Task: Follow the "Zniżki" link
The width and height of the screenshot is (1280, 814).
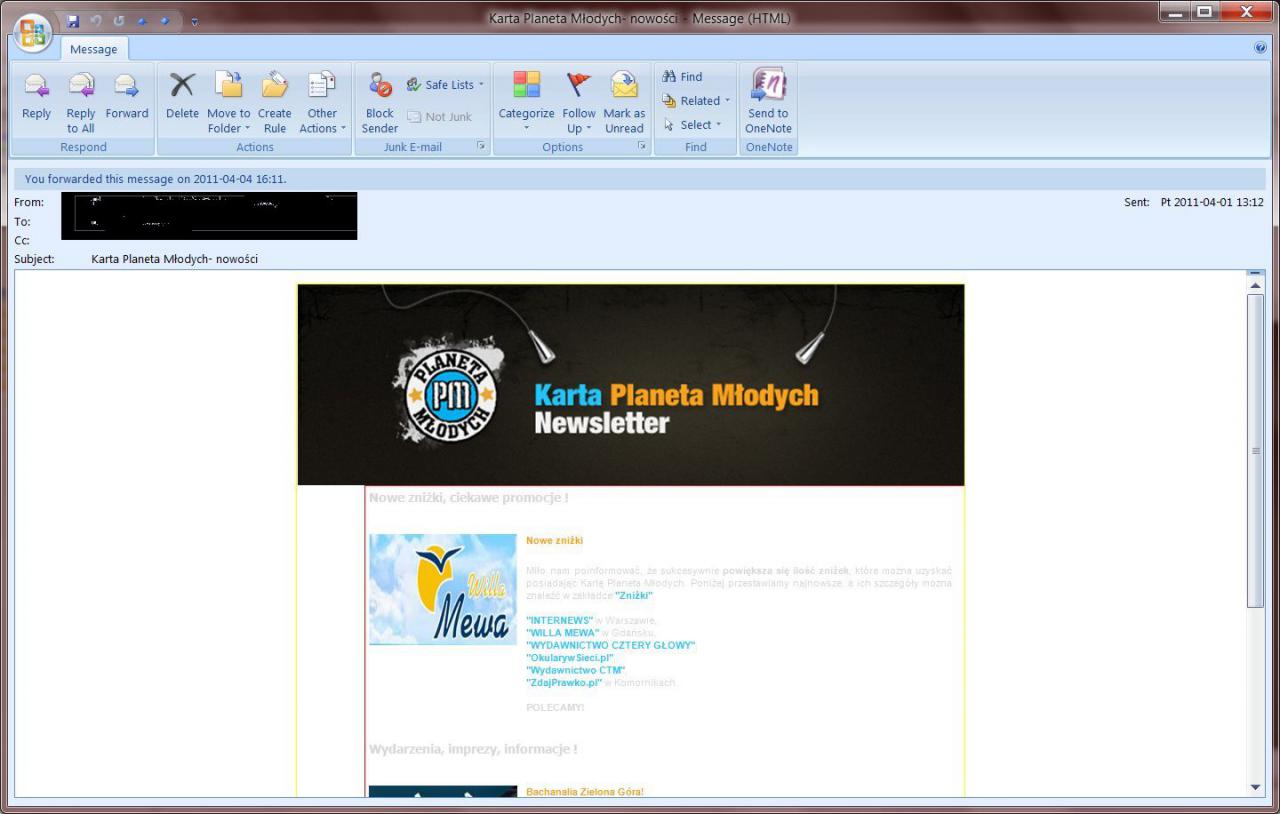Action: [x=634, y=595]
